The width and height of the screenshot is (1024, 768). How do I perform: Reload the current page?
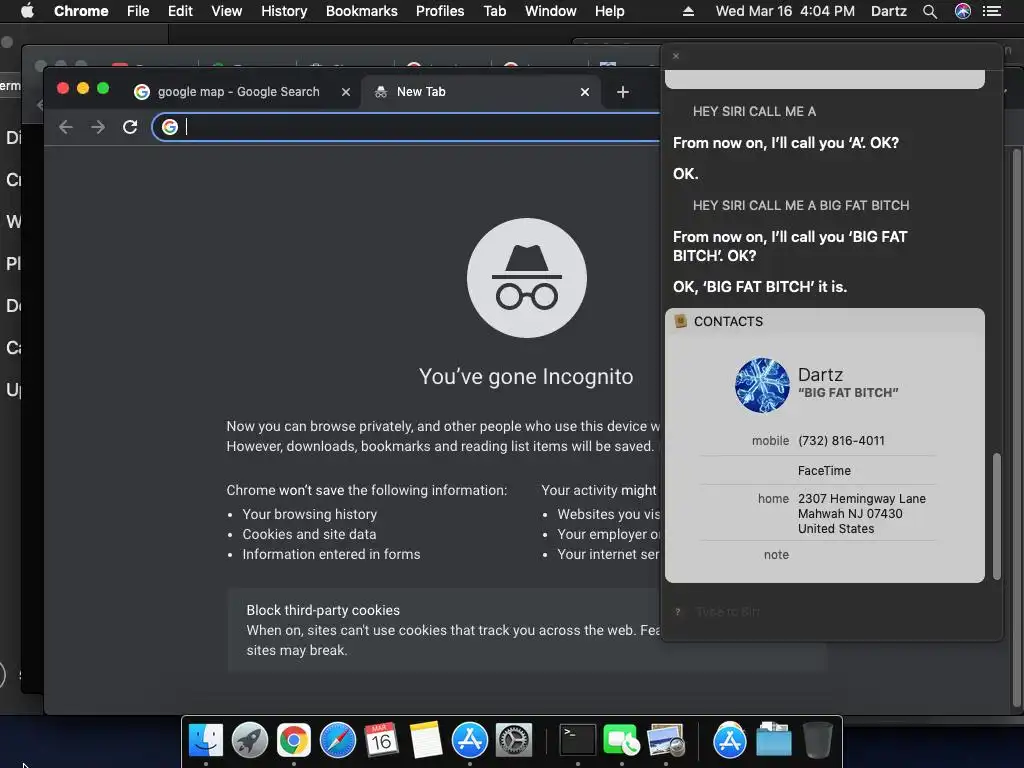(130, 127)
